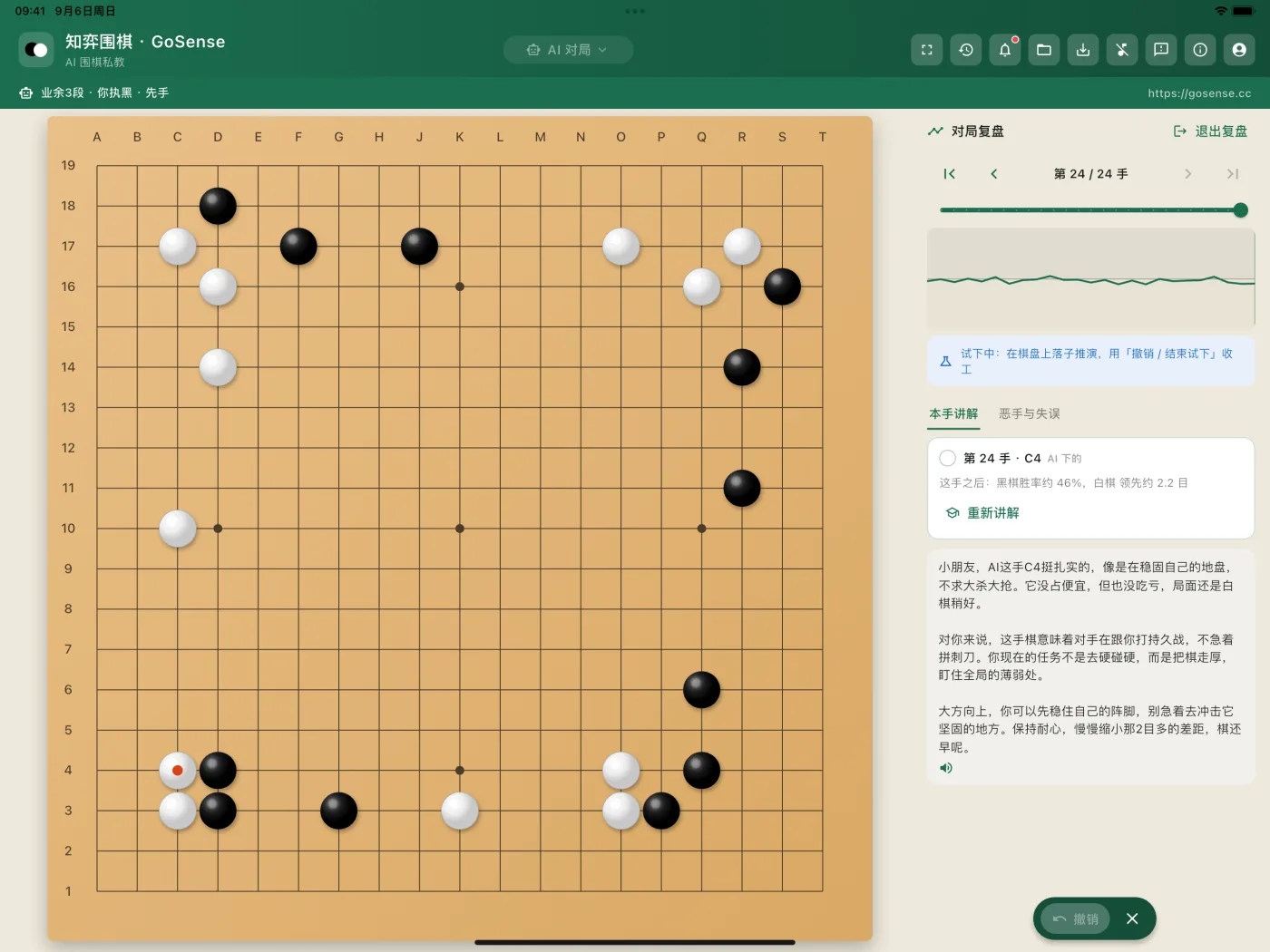Open user account profile icon
1270x952 pixels.
tap(1239, 50)
